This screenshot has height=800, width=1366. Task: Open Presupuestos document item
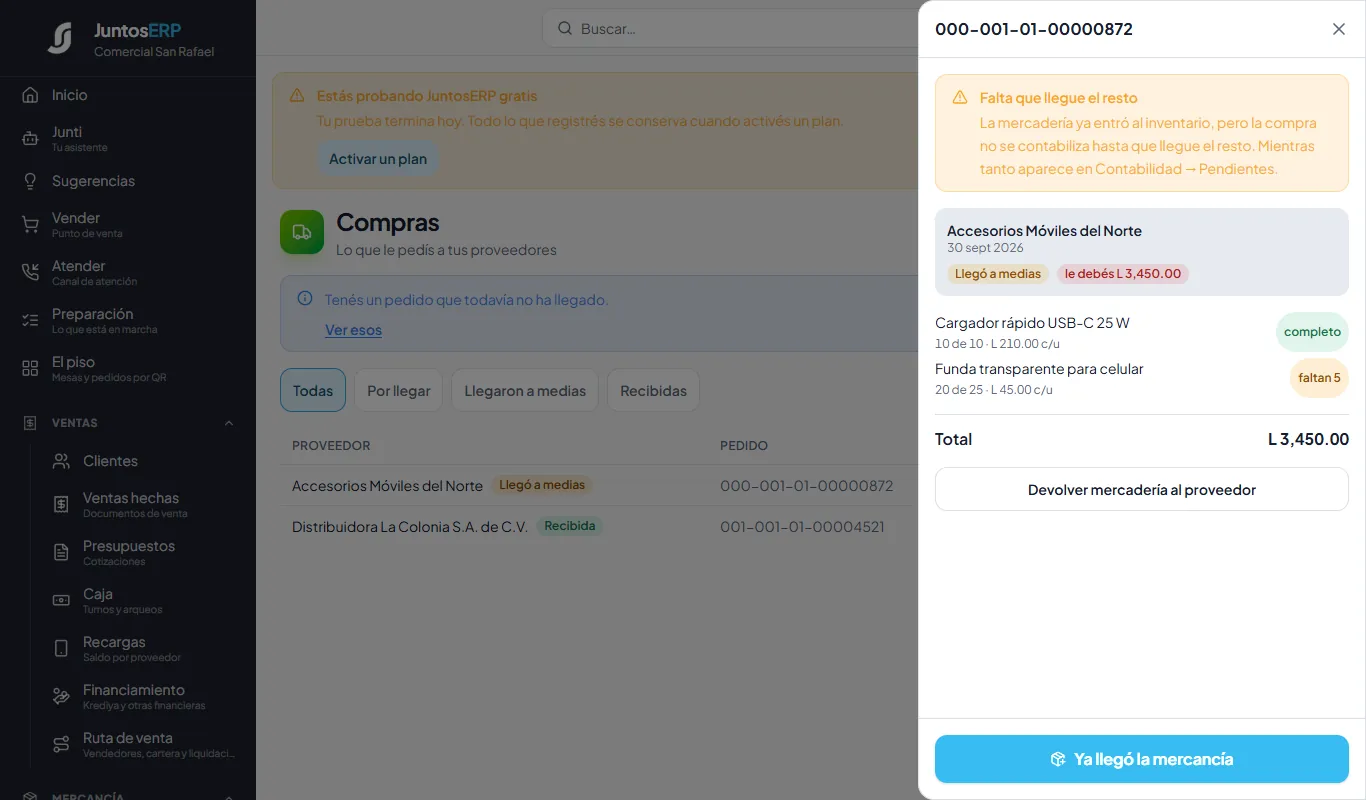pyautogui.click(x=144, y=552)
